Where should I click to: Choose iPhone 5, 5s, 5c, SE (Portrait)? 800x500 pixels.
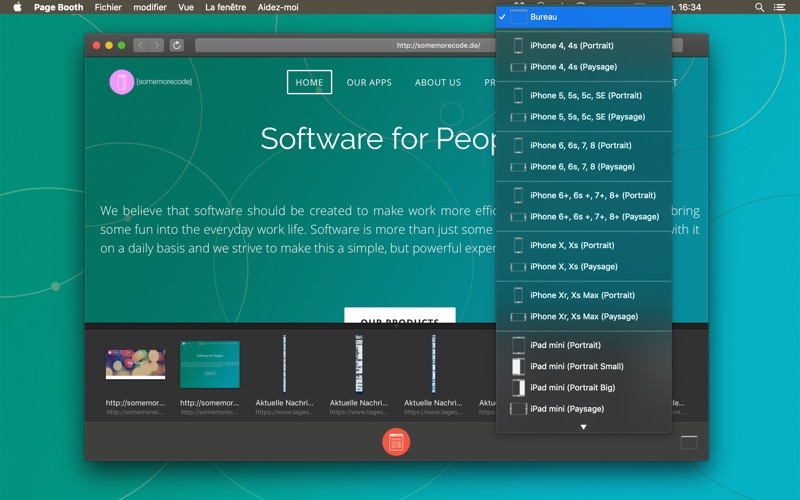pos(584,95)
